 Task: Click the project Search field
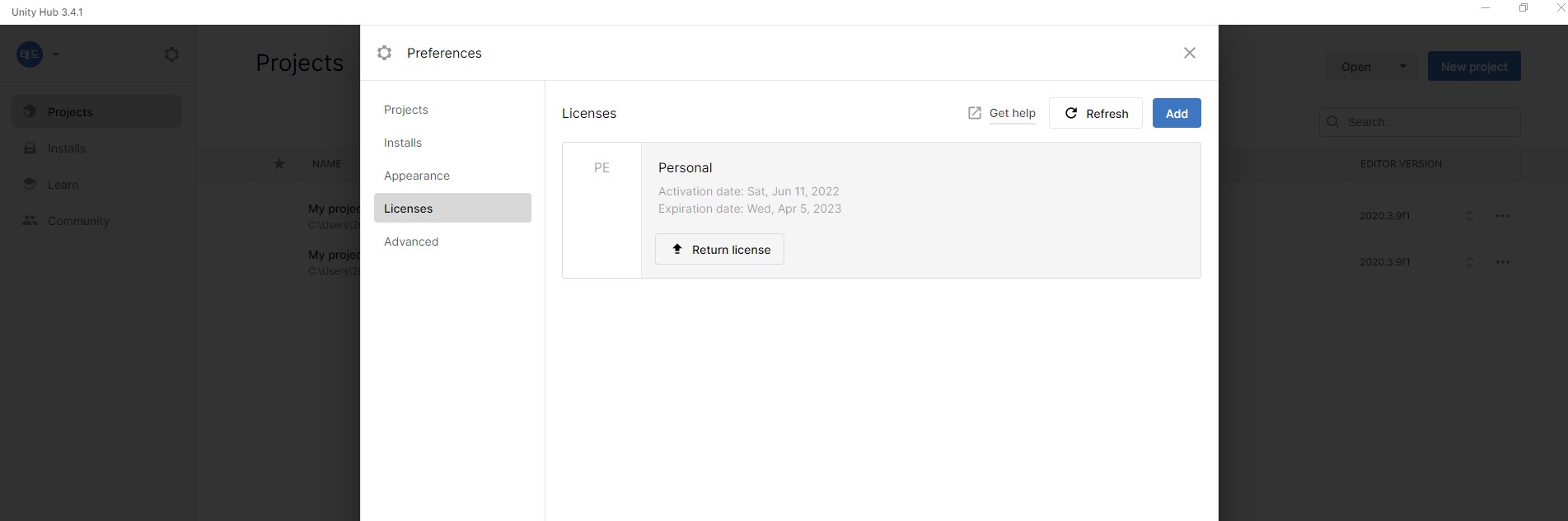[1420, 122]
